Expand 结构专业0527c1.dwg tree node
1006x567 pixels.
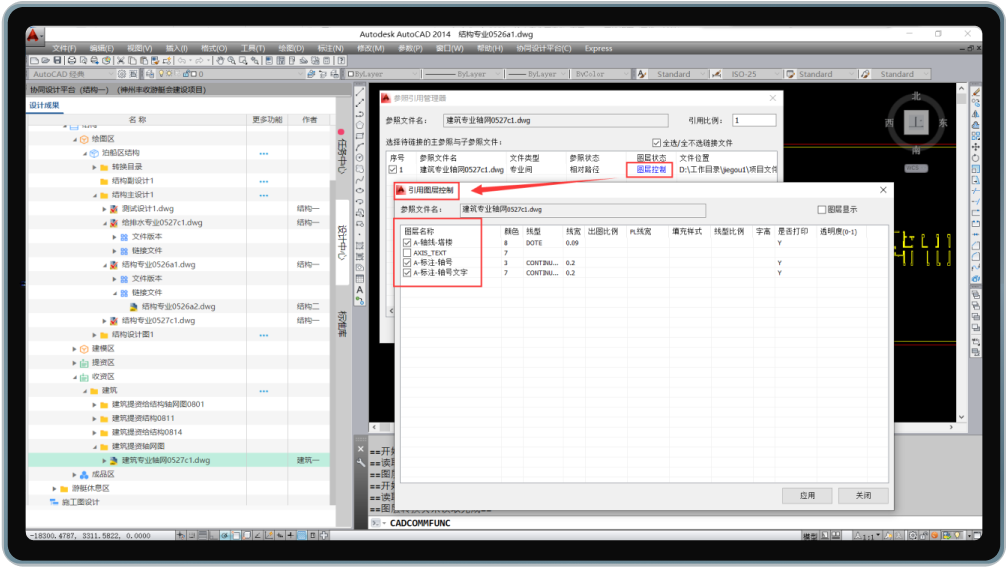[105, 321]
